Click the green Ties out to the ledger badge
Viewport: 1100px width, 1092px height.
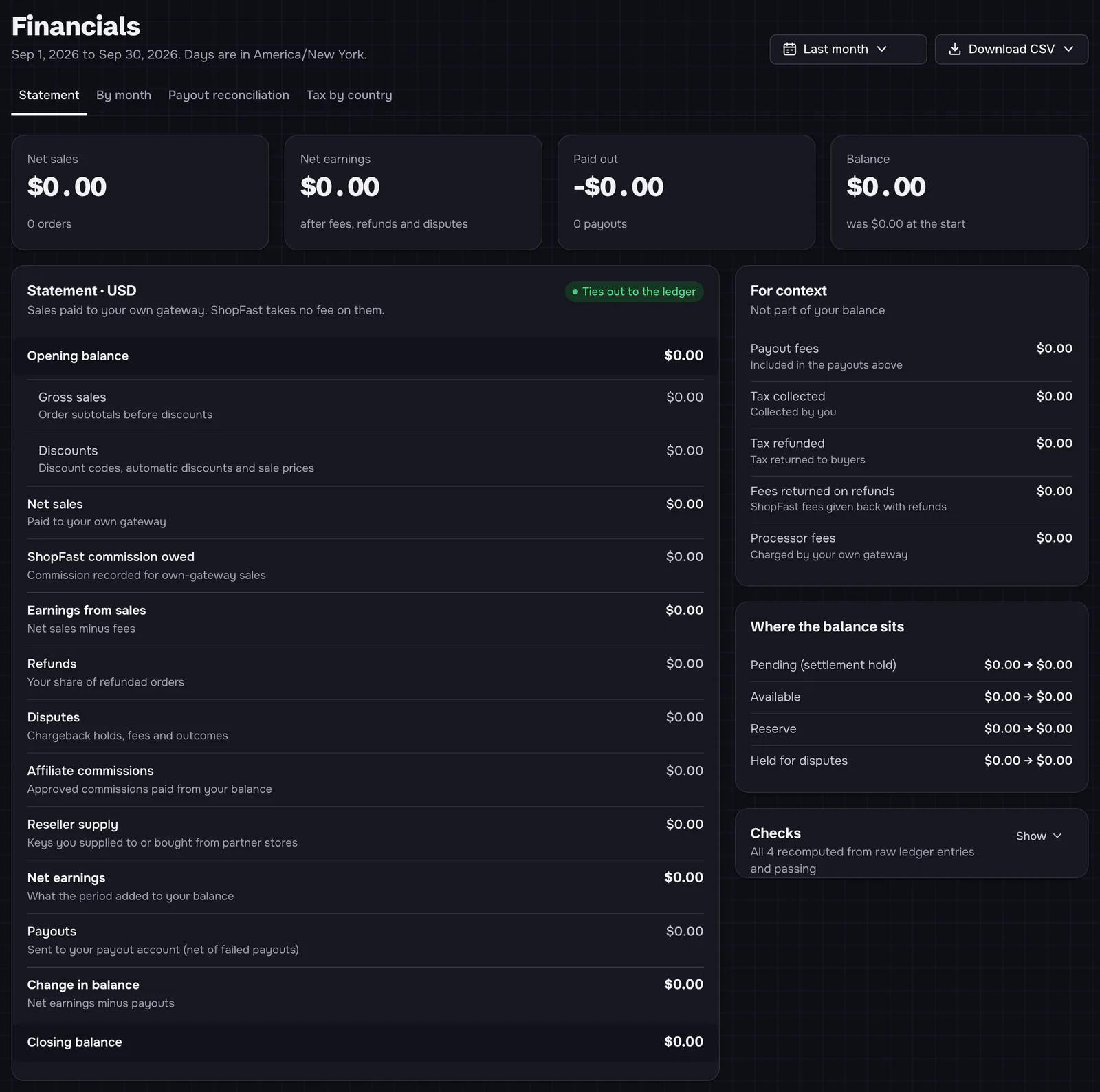pyautogui.click(x=634, y=292)
